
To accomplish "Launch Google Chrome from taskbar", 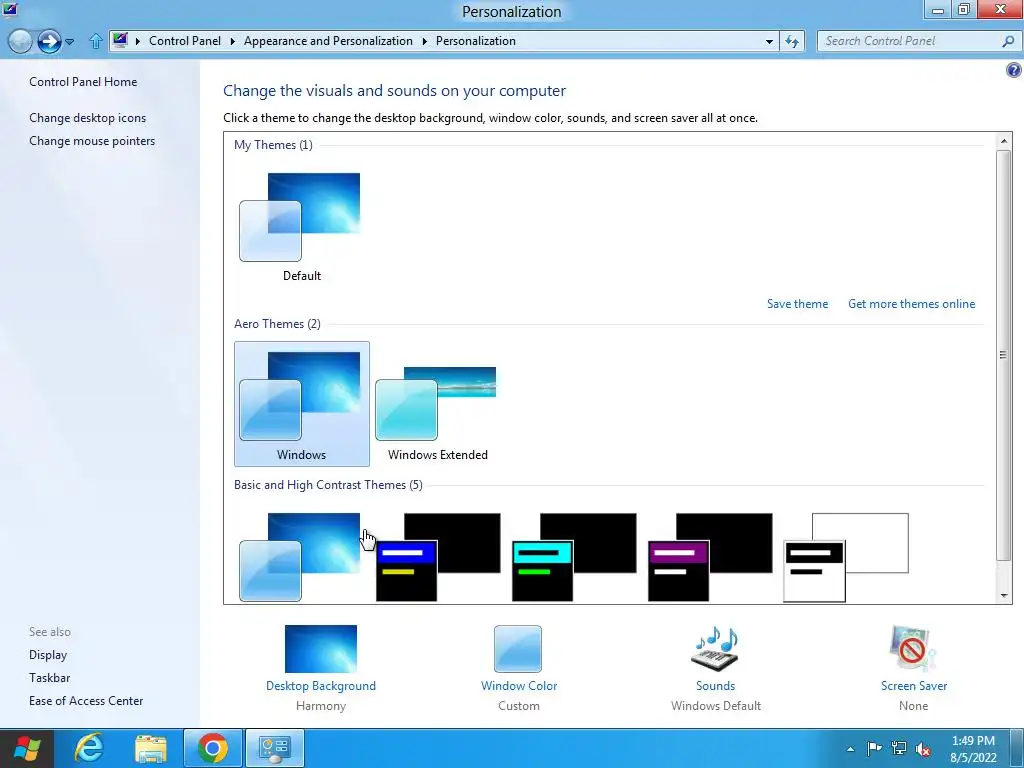I will point(213,748).
